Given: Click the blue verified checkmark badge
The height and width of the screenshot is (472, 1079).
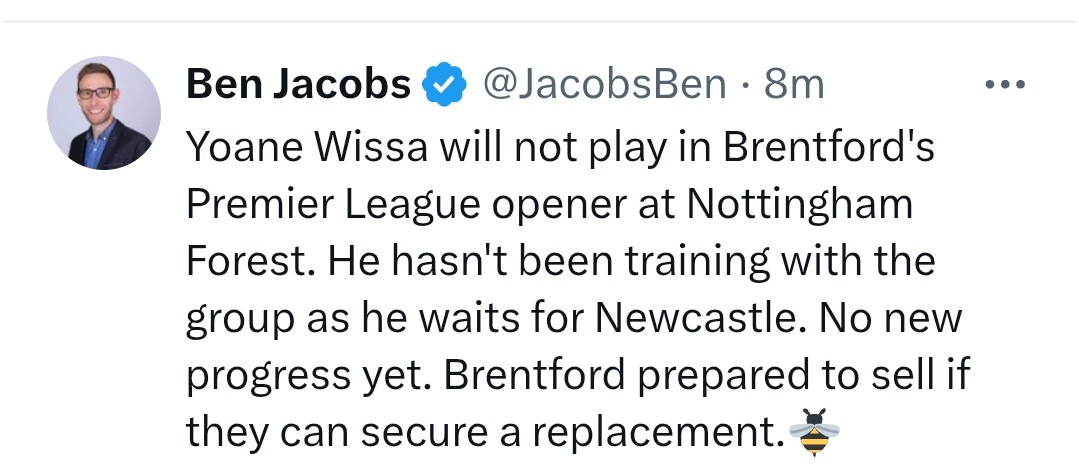Looking at the screenshot, I should [x=445, y=86].
